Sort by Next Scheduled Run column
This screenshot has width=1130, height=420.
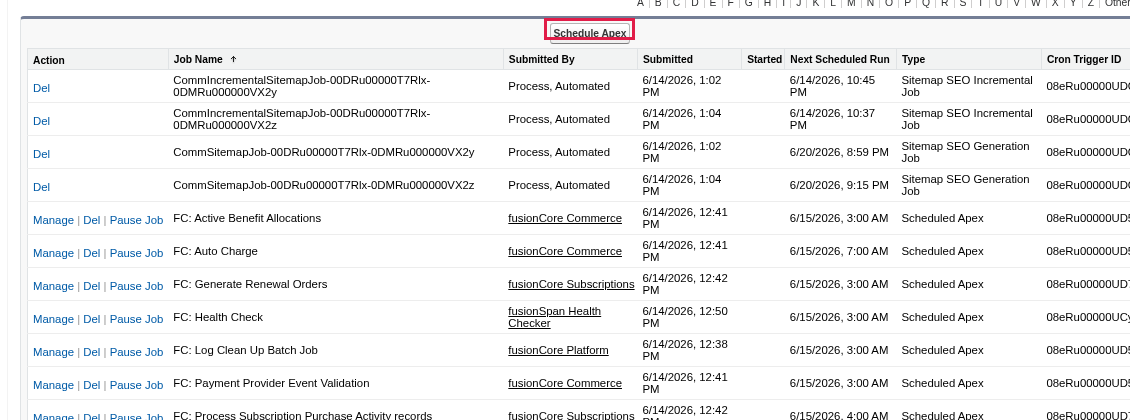tap(840, 59)
